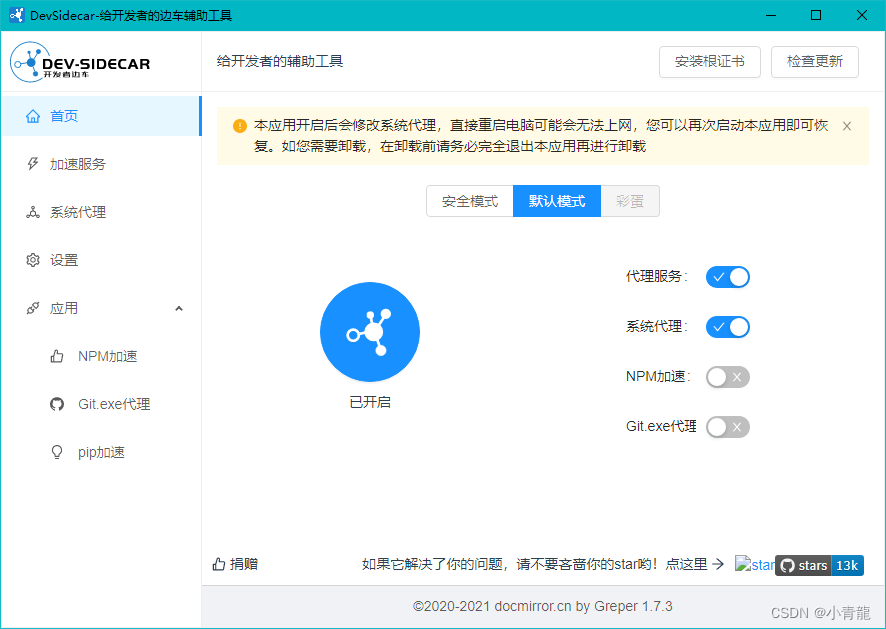Click the lightning bolt icon for 加速服务

coord(33,164)
